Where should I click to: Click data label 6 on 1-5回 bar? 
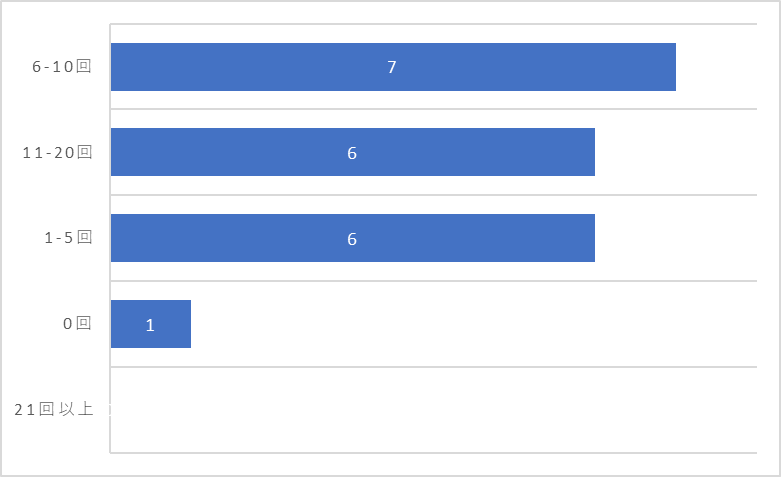click(x=352, y=239)
